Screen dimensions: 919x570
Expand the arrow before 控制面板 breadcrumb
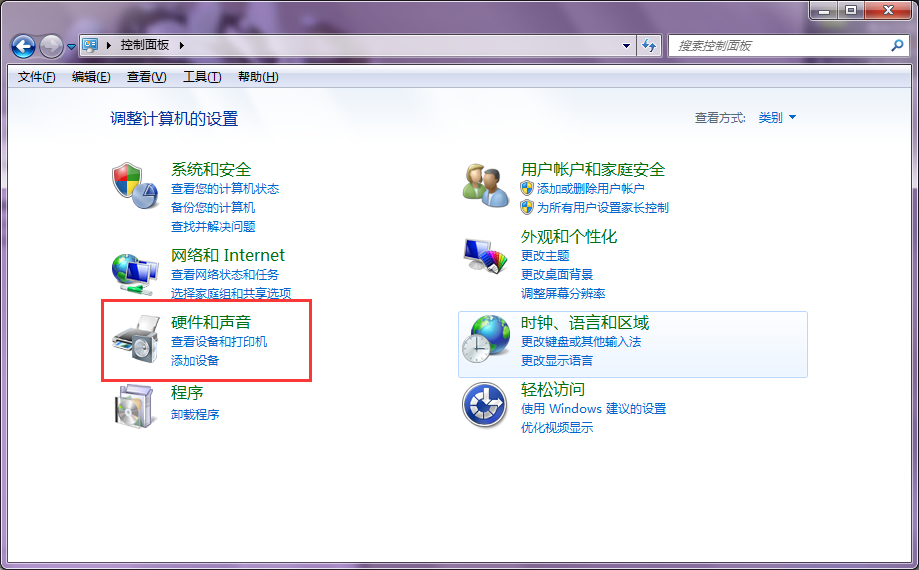click(x=108, y=45)
